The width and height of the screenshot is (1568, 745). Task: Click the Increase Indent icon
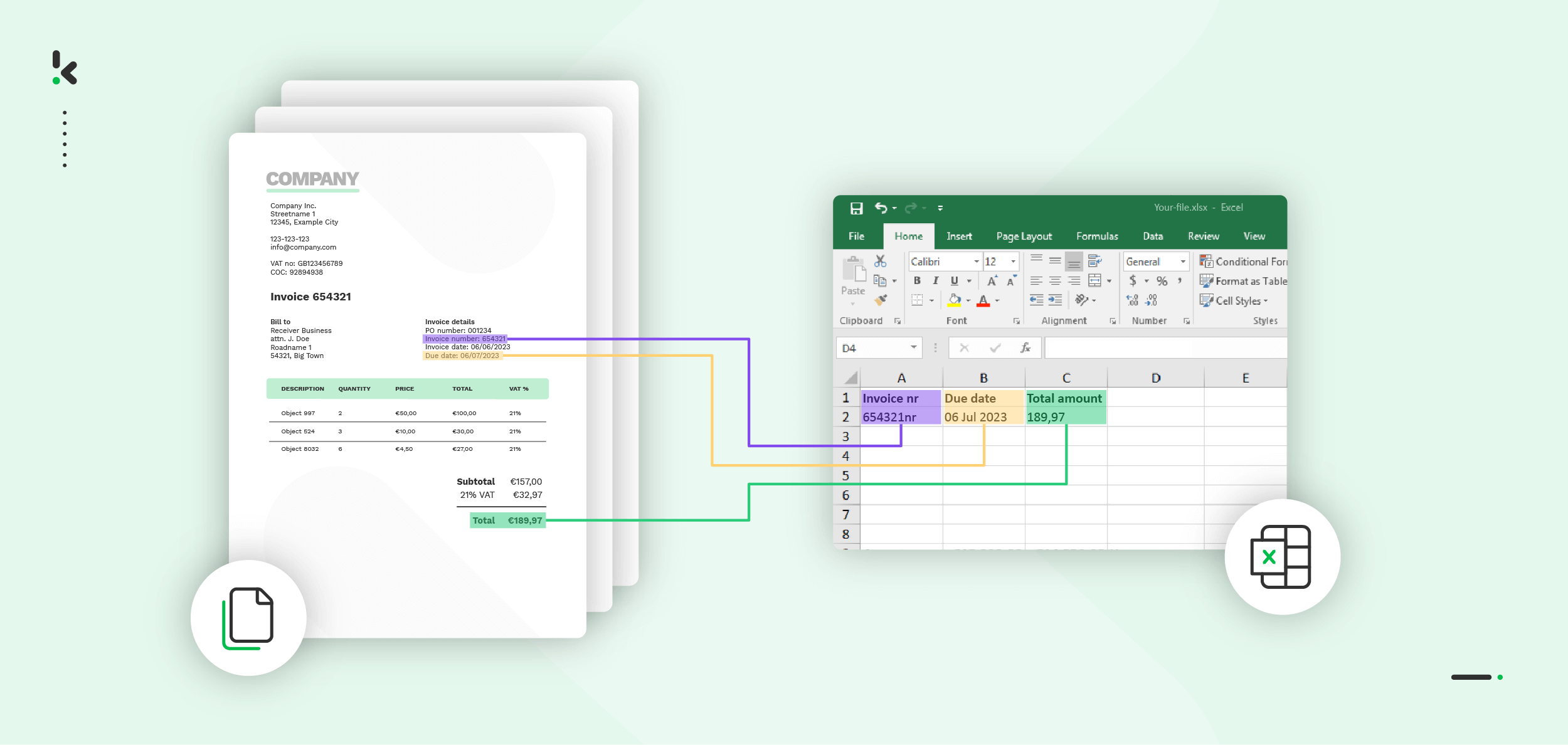pos(1055,300)
